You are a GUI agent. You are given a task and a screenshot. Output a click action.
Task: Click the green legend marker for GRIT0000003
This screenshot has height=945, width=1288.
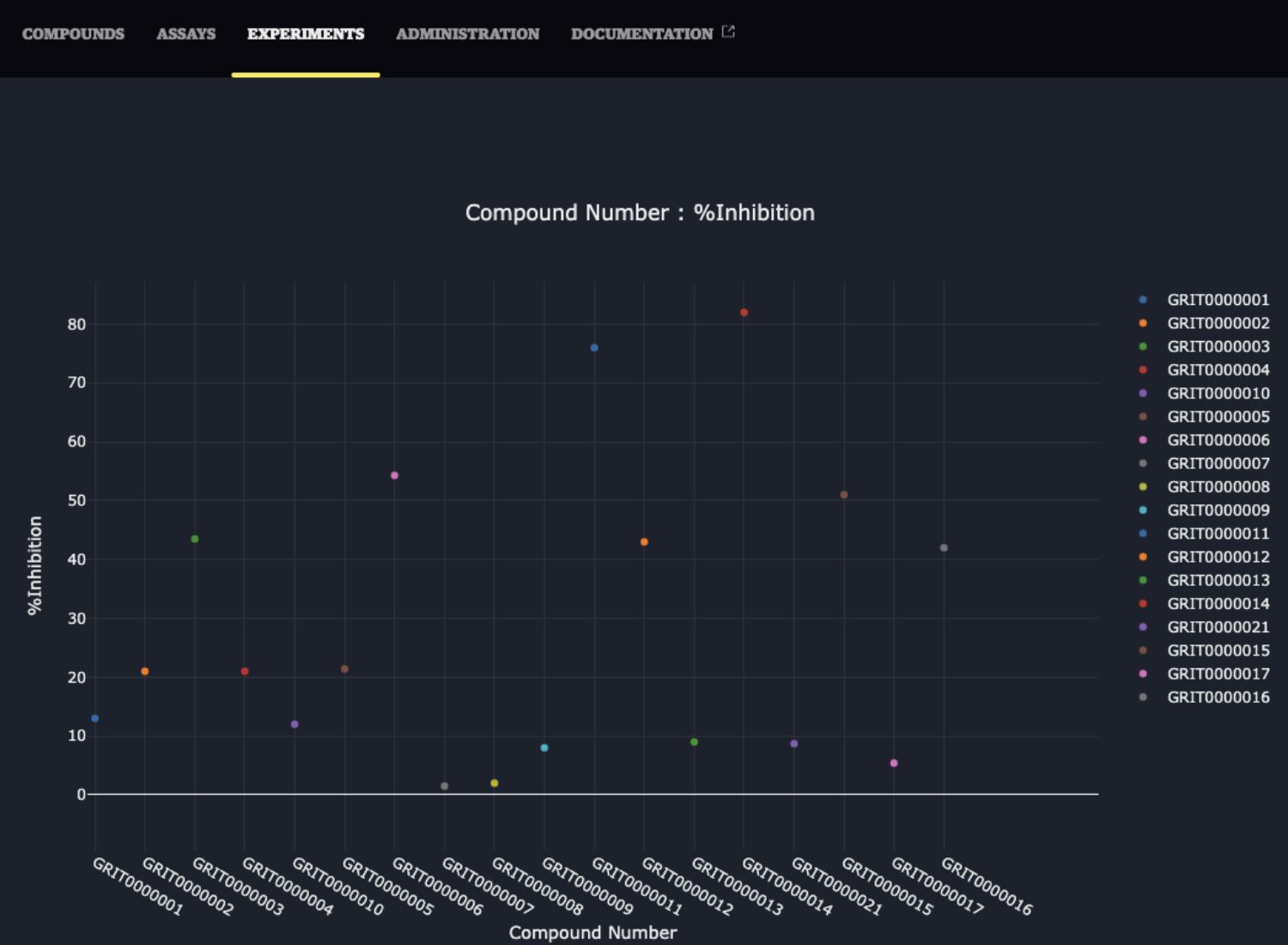[x=1143, y=347]
